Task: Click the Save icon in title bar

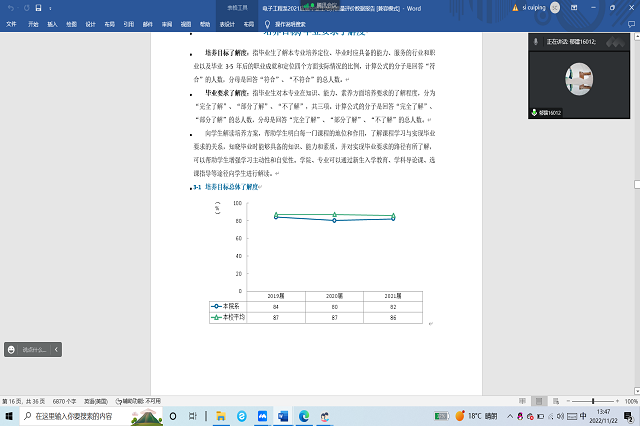Action: 37,8
